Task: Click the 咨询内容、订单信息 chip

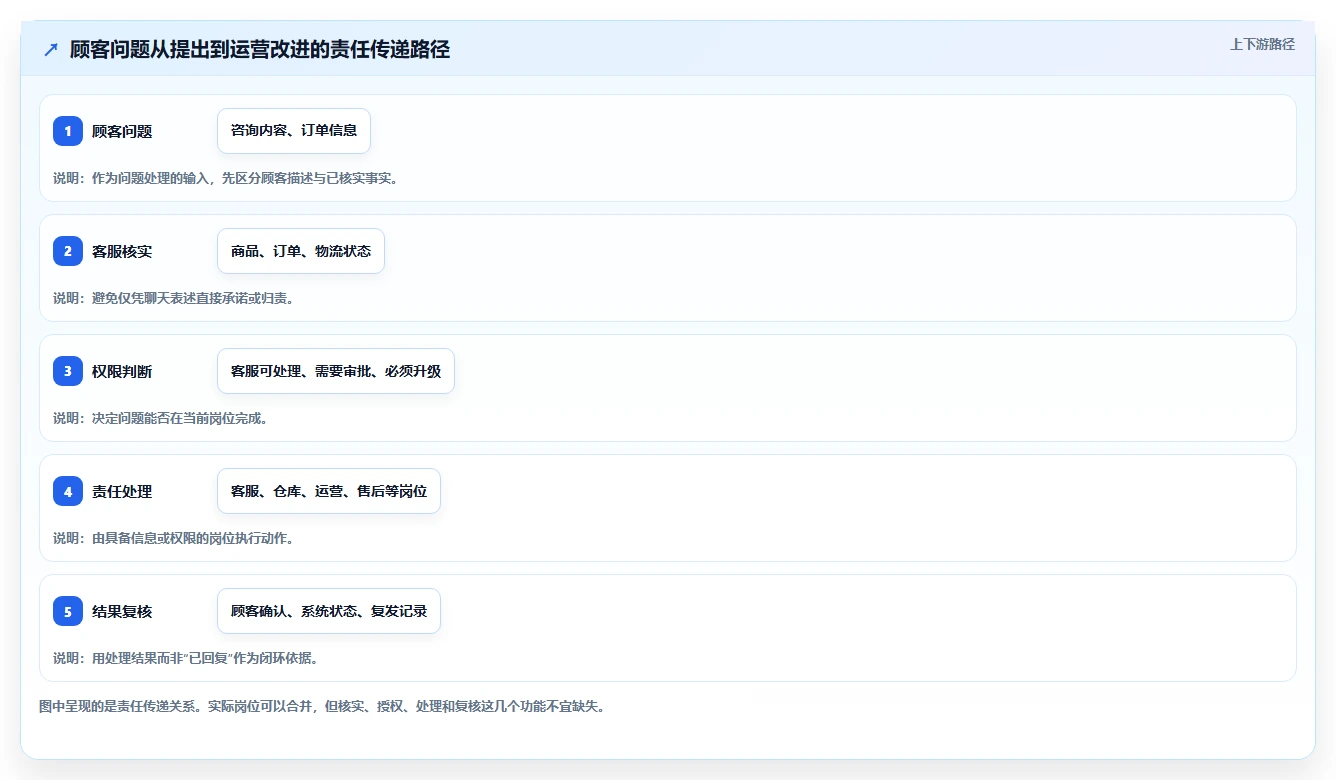Action: (x=294, y=131)
